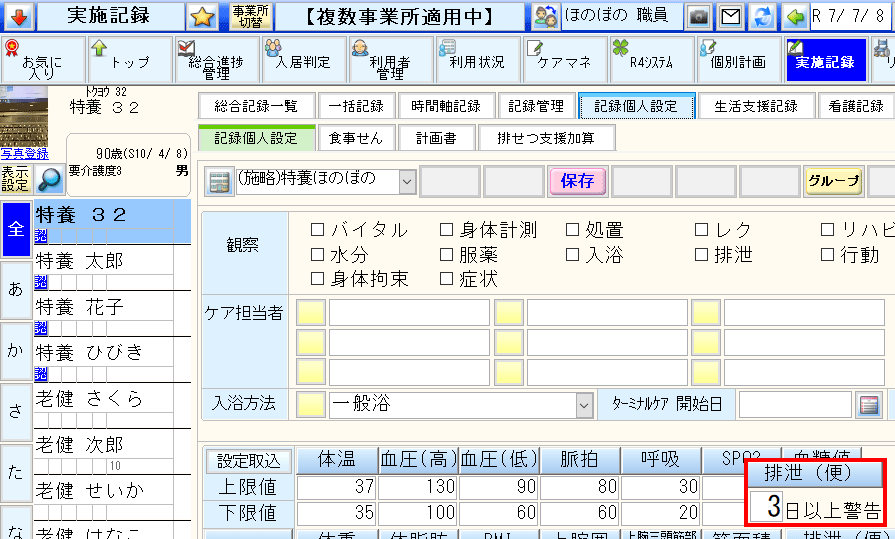Click the 写真登録 link
The image size is (895, 539).
pyautogui.click(x=24, y=153)
